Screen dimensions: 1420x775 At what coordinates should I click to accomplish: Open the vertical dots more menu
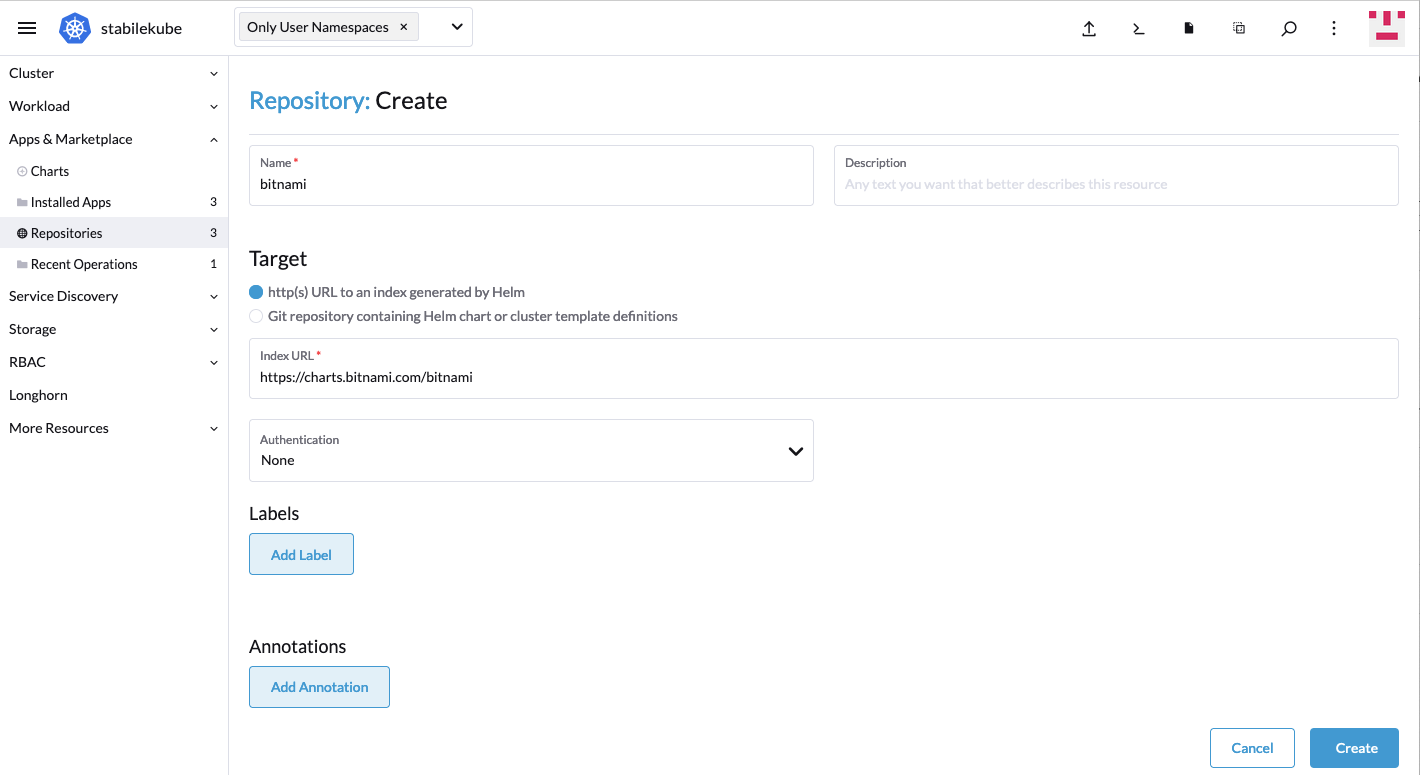[1334, 28]
